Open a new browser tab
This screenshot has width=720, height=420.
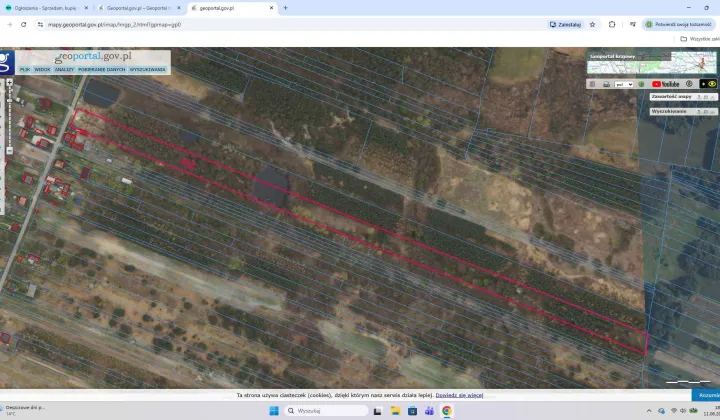(x=285, y=8)
